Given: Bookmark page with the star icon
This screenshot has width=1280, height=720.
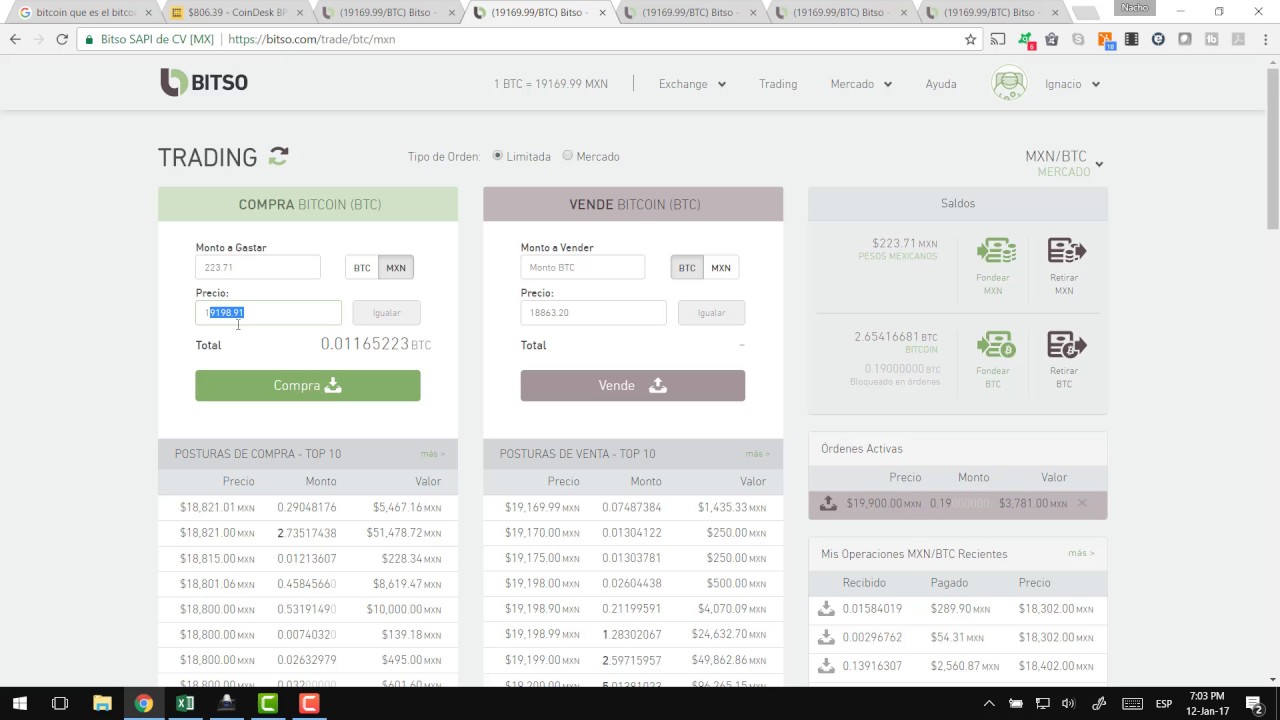Looking at the screenshot, I should [970, 39].
